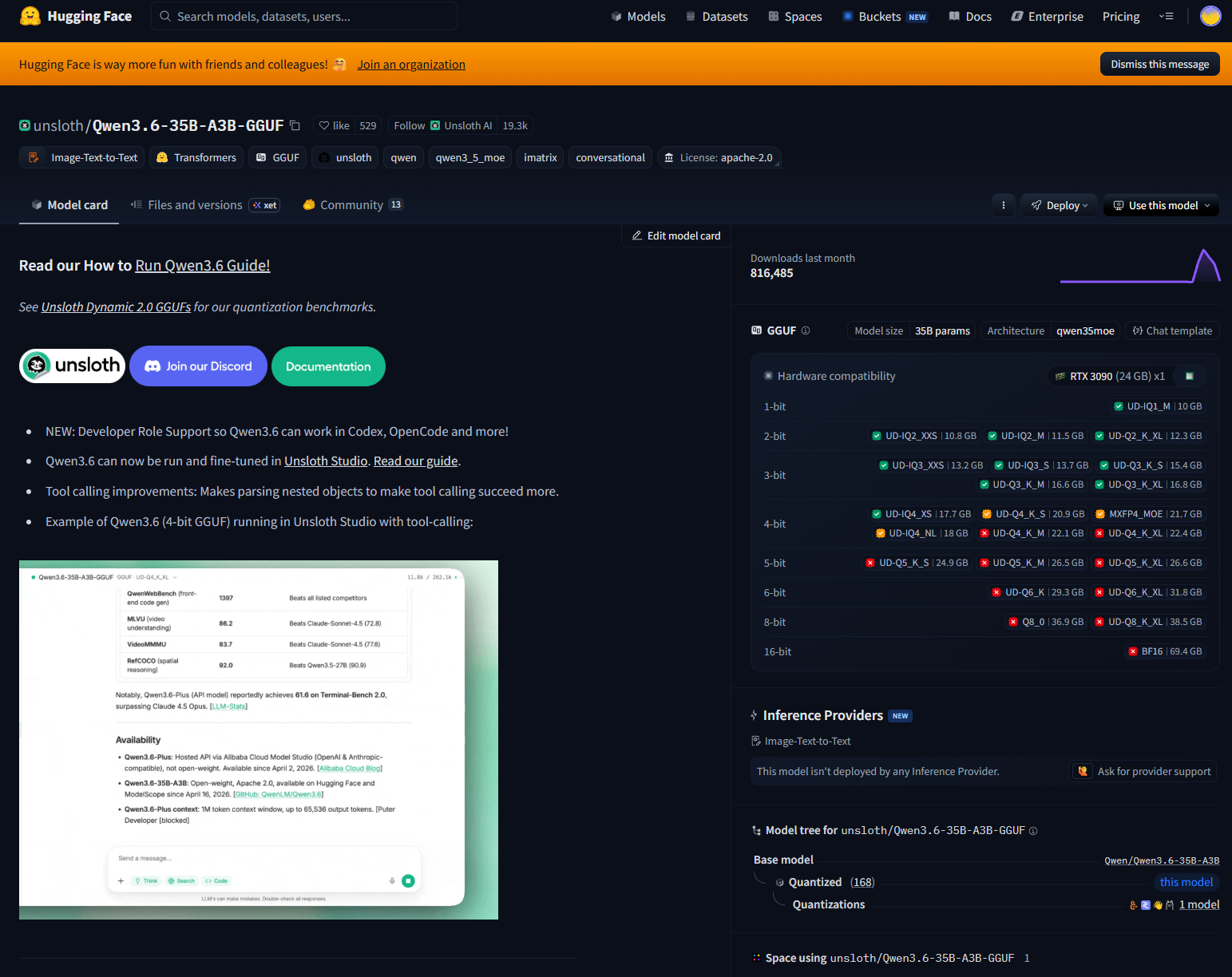Viewport: 1232px width, 977px height.
Task: Select the MXFP4_MOE 21.7 GB quant
Action: coord(1148,514)
